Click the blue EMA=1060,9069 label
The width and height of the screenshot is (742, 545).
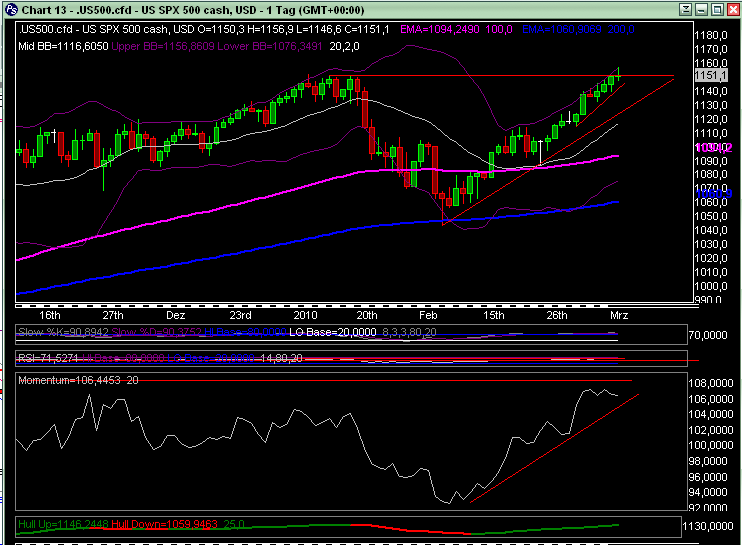coord(578,29)
